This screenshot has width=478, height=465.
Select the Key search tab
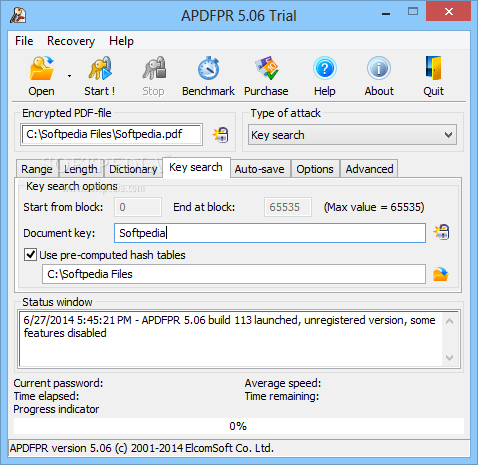click(x=196, y=167)
